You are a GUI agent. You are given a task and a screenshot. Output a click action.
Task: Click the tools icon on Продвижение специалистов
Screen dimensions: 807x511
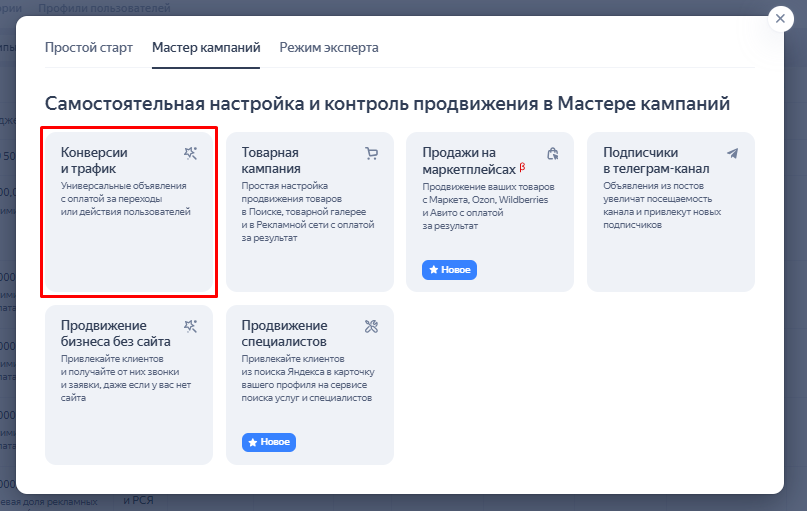(372, 326)
